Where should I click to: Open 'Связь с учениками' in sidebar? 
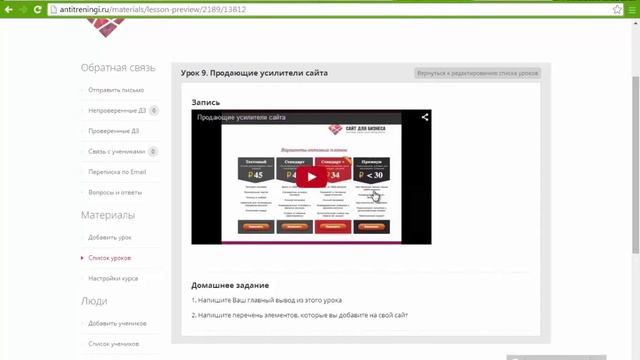point(116,151)
